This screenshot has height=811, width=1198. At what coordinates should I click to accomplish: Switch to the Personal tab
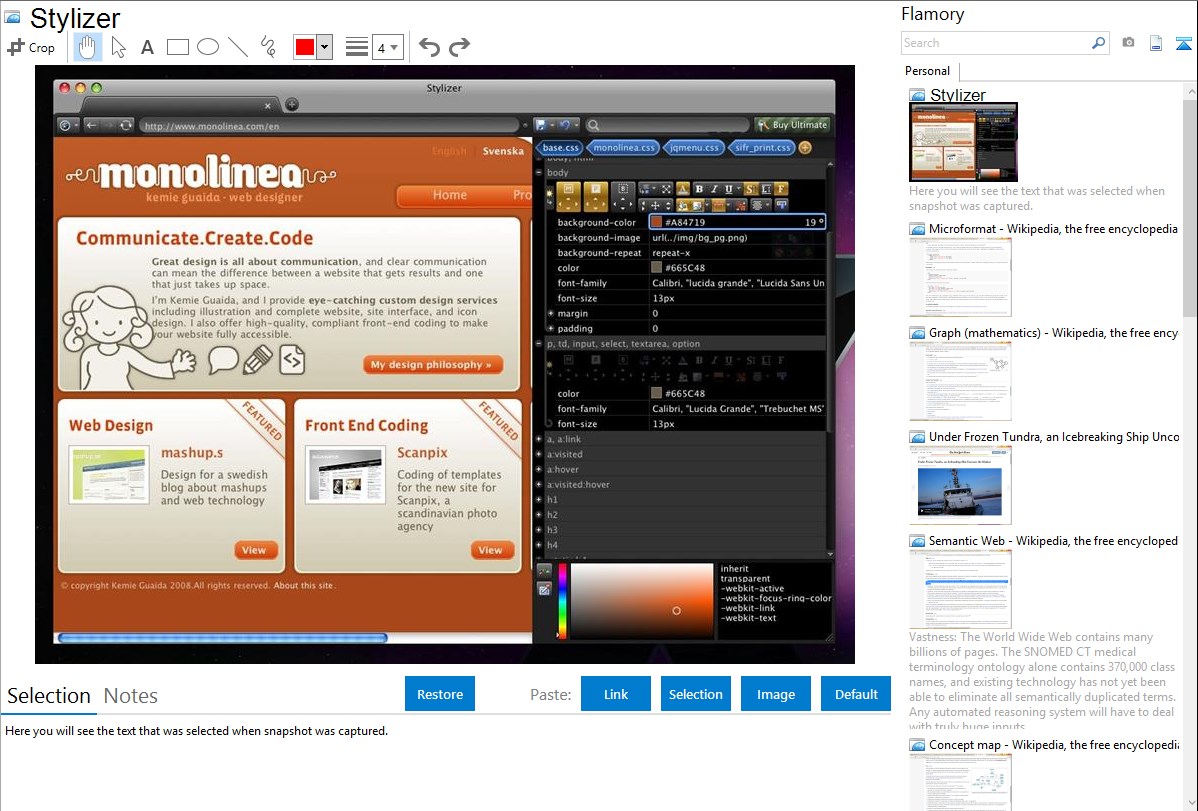tap(928, 70)
